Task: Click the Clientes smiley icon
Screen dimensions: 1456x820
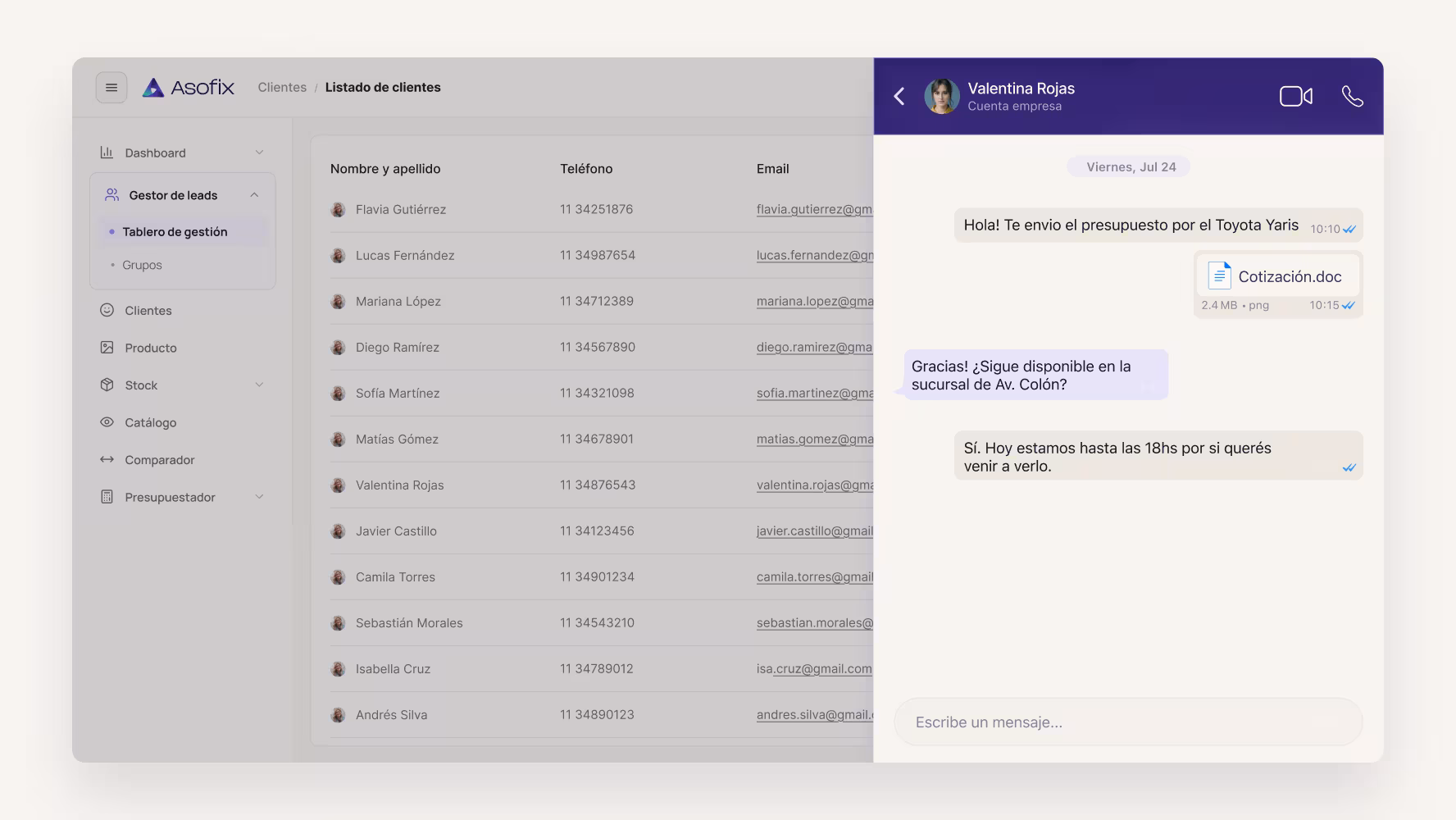Action: tap(107, 310)
